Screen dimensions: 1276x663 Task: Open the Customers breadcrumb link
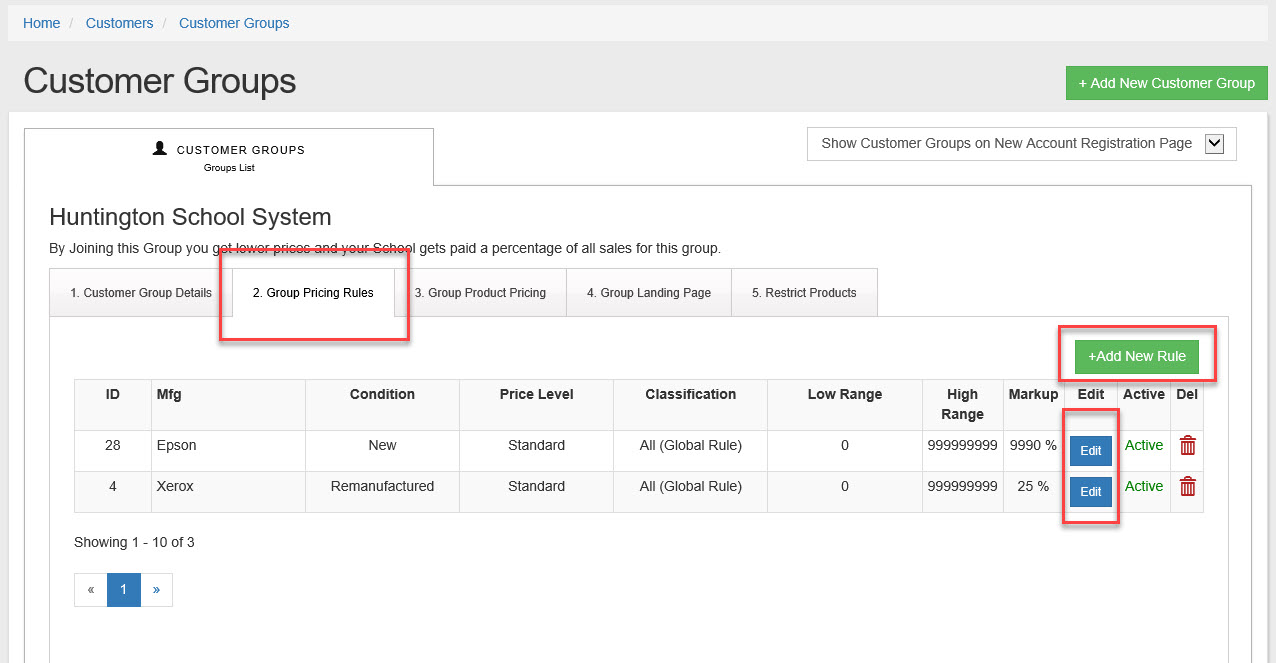(x=119, y=23)
